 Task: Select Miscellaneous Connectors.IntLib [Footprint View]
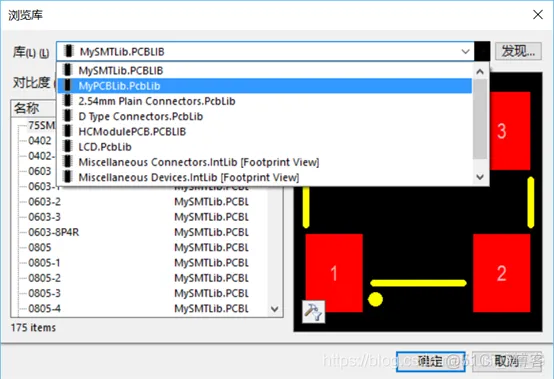[x=265, y=162]
